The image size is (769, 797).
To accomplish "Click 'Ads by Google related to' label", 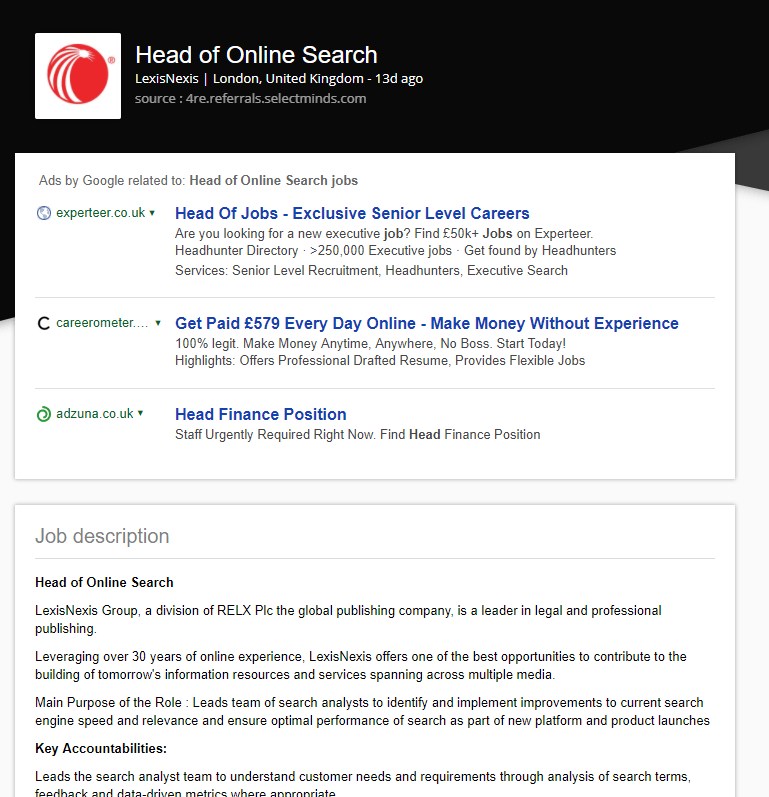I will [112, 180].
